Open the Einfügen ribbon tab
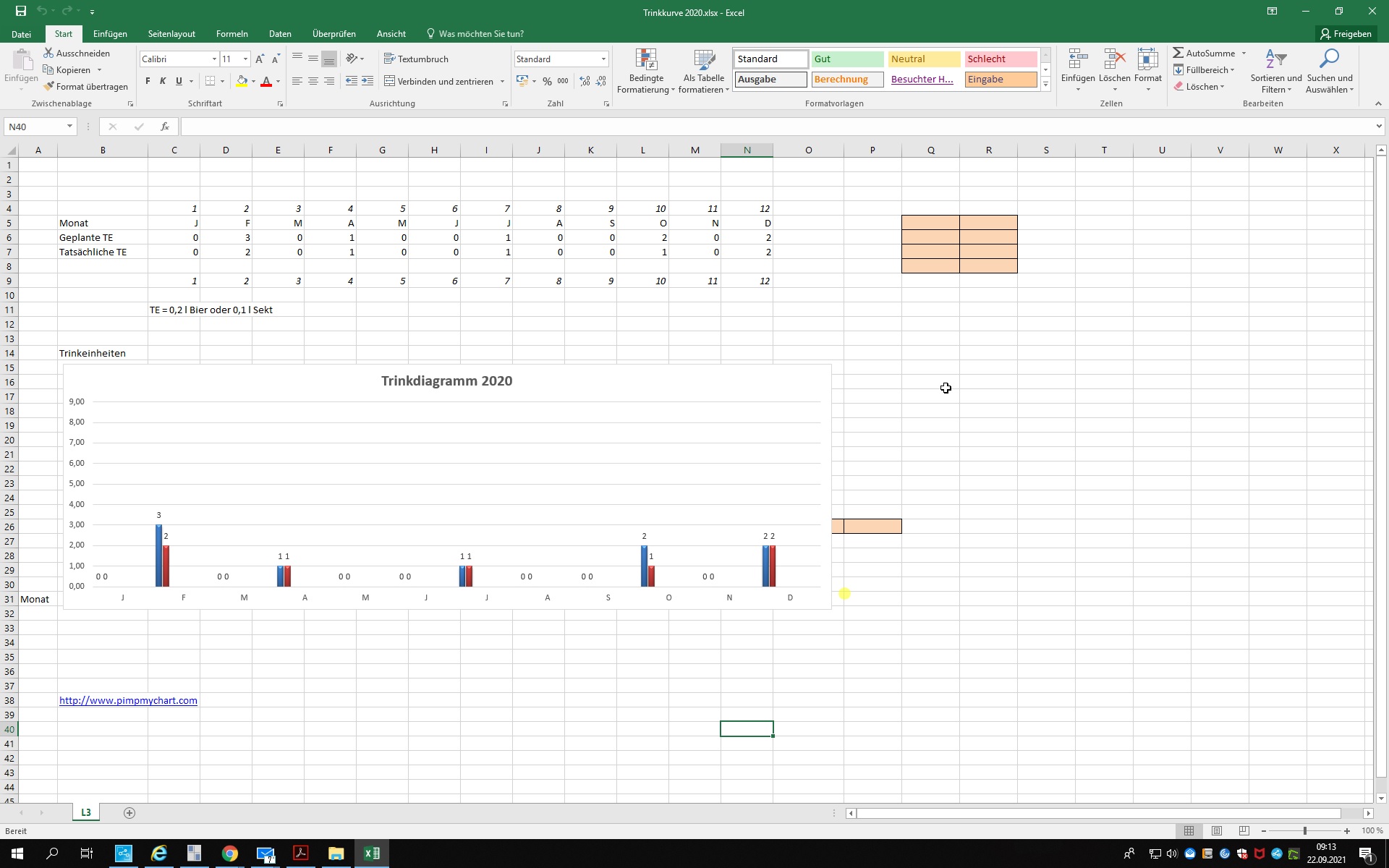 coord(110,34)
